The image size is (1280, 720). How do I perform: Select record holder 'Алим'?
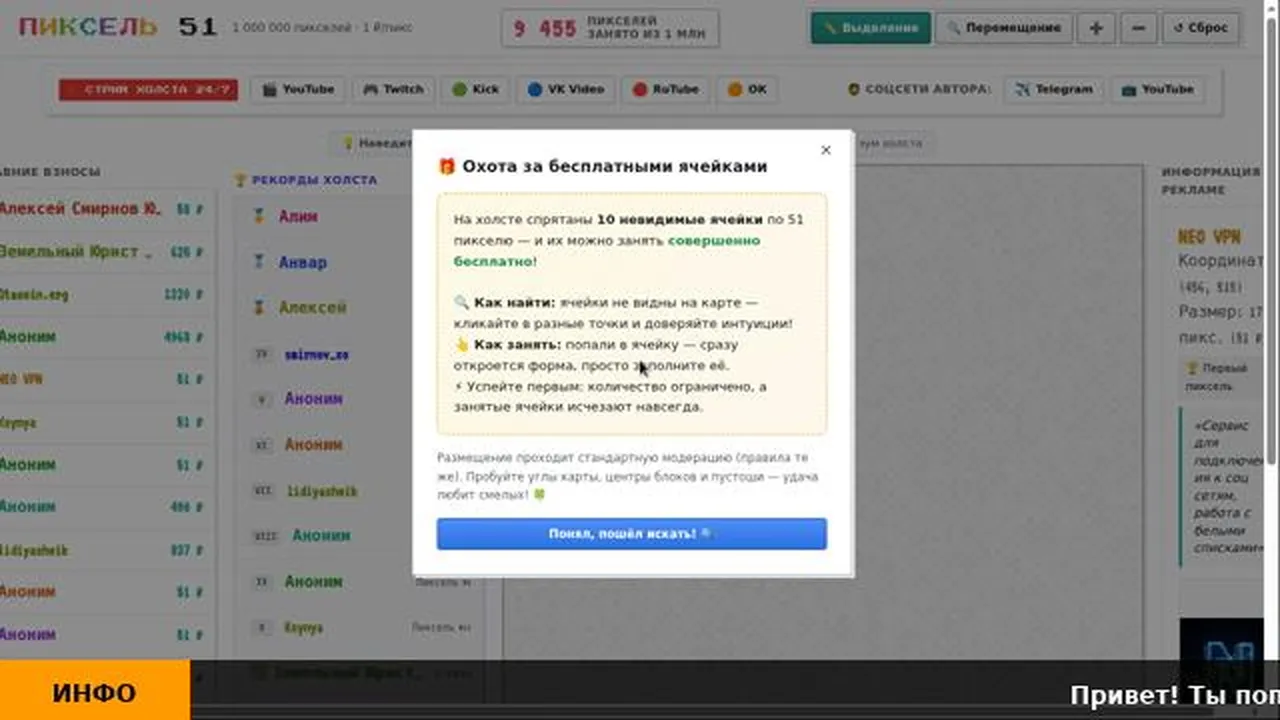(x=298, y=216)
